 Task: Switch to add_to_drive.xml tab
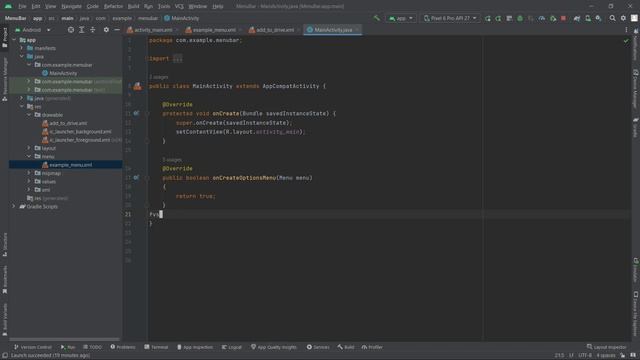[274, 30]
